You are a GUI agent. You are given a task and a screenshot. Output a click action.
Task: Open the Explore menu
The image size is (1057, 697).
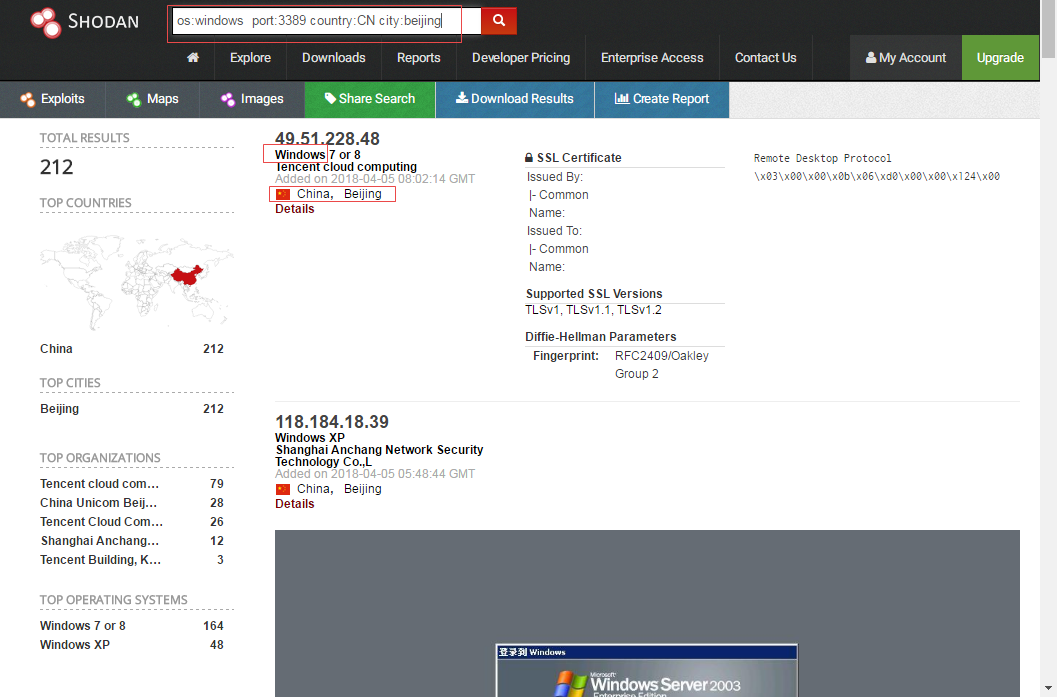(x=250, y=58)
